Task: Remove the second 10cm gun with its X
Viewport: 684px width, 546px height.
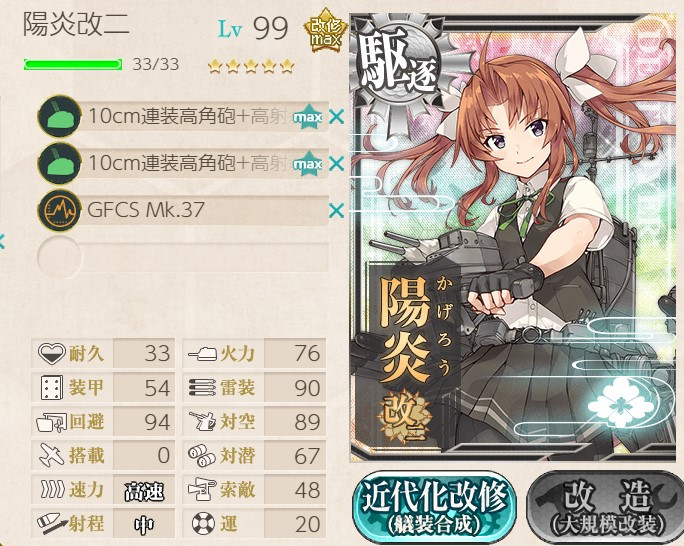Action: coord(336,164)
